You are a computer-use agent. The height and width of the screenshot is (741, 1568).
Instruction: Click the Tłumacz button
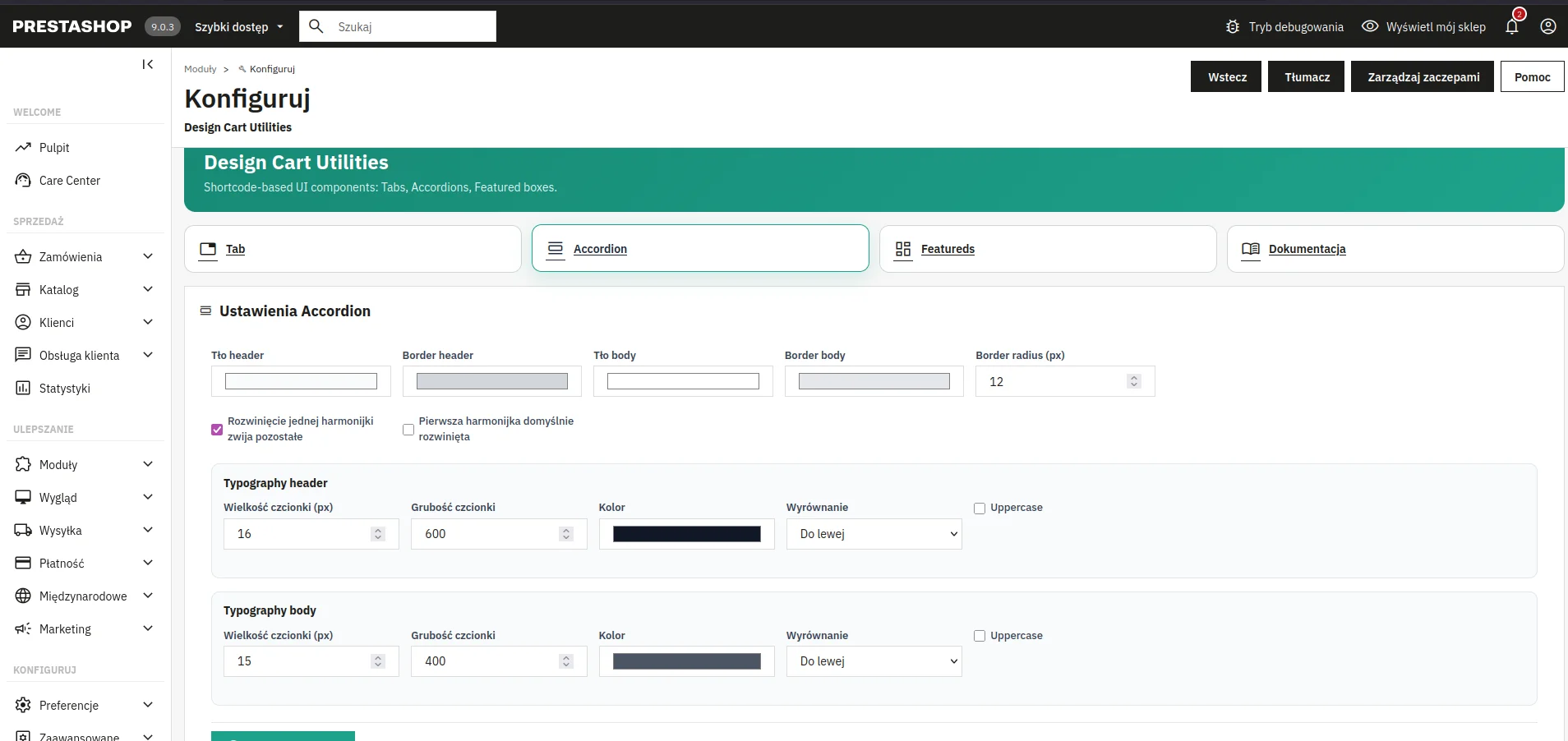point(1306,76)
